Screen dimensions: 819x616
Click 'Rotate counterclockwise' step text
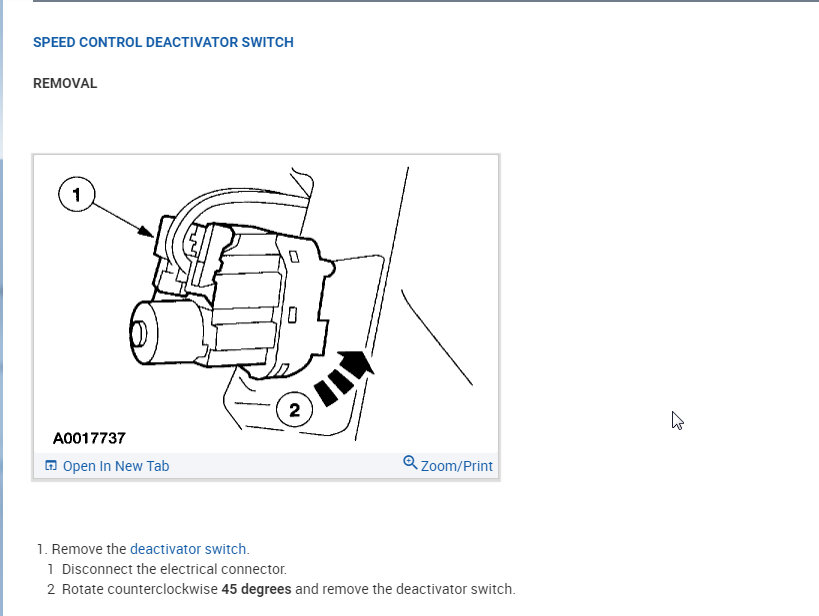click(139, 589)
